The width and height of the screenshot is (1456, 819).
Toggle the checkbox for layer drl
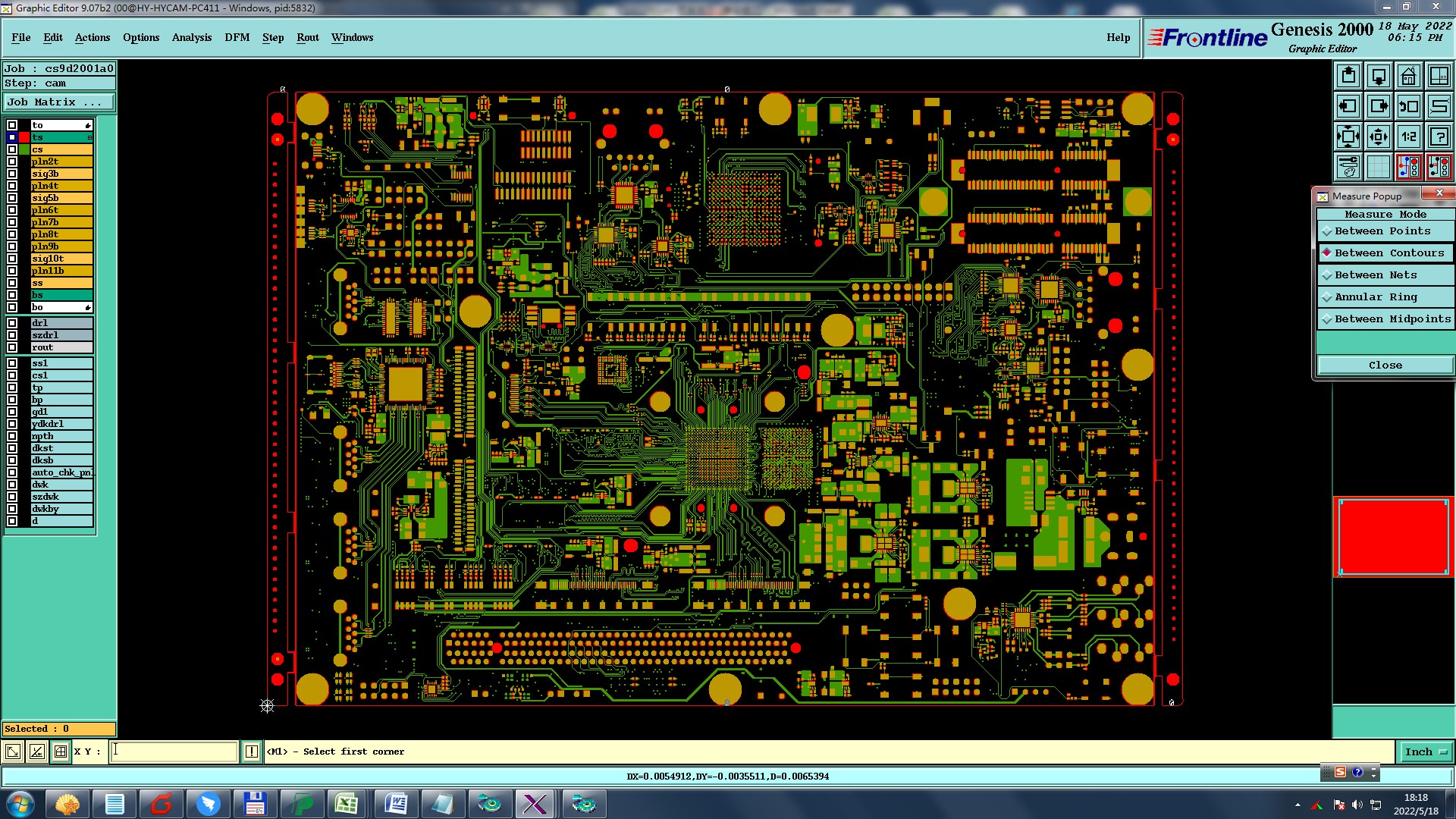point(12,323)
